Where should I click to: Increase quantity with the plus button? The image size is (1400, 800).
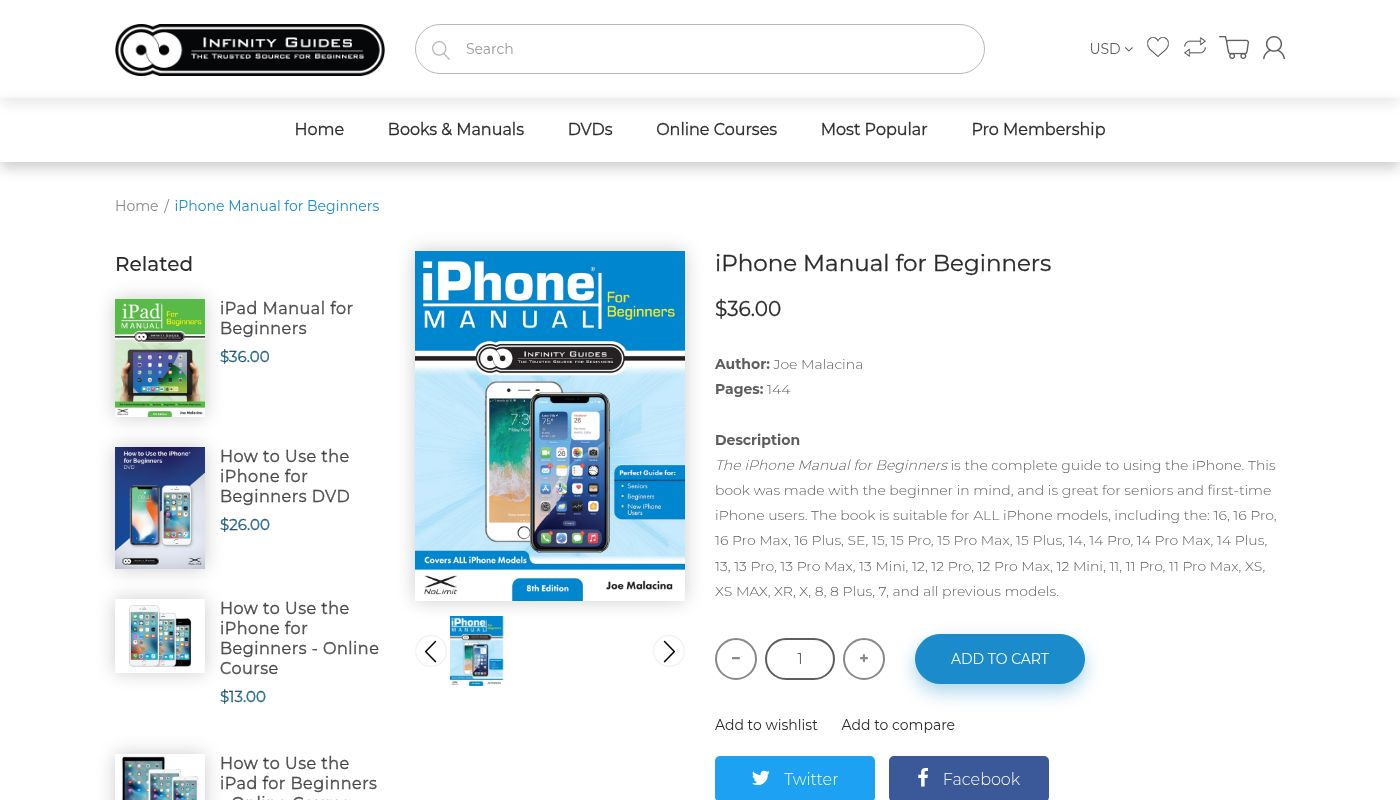pyautogui.click(x=864, y=659)
